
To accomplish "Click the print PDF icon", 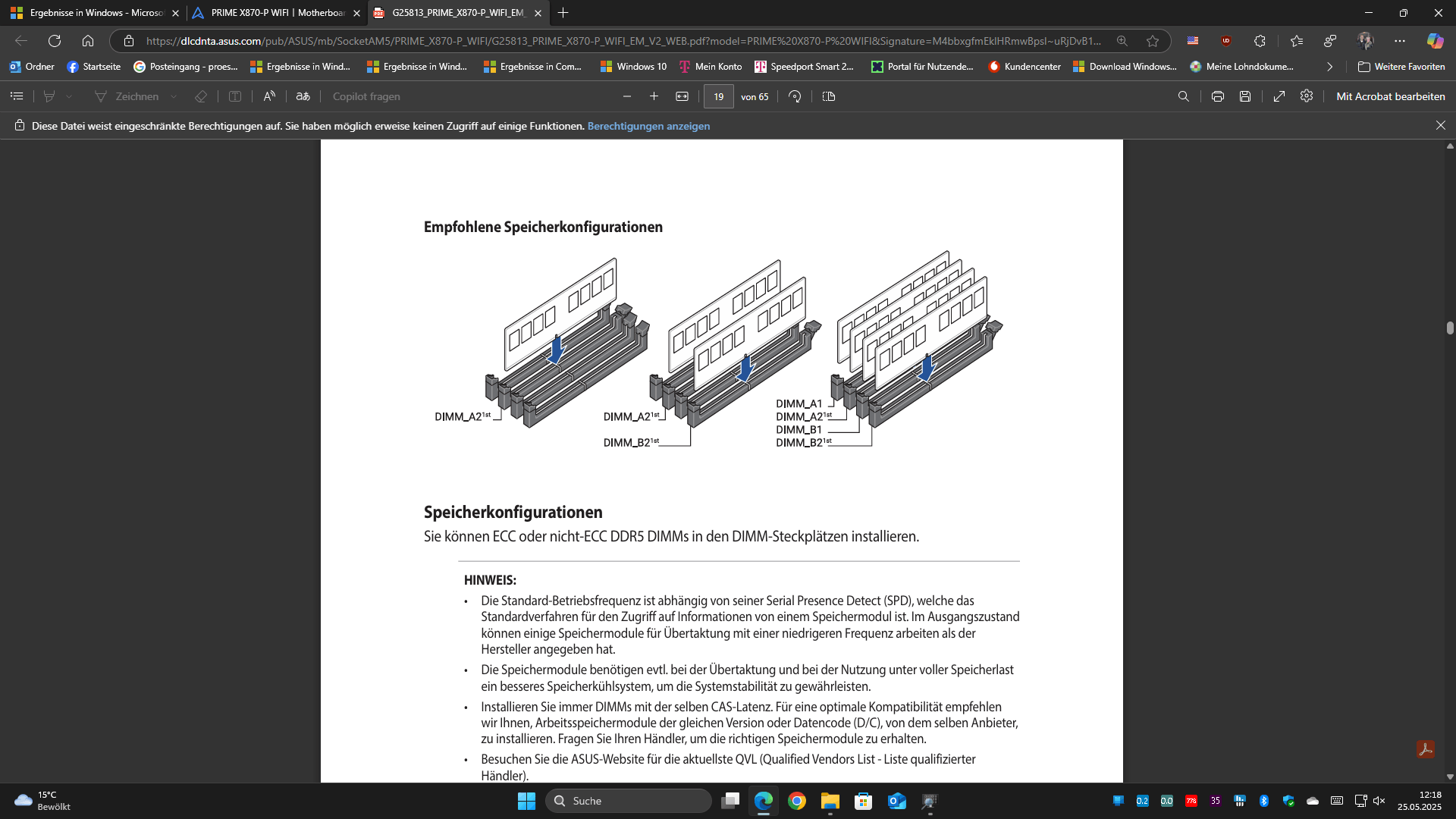I will pos(1217,96).
